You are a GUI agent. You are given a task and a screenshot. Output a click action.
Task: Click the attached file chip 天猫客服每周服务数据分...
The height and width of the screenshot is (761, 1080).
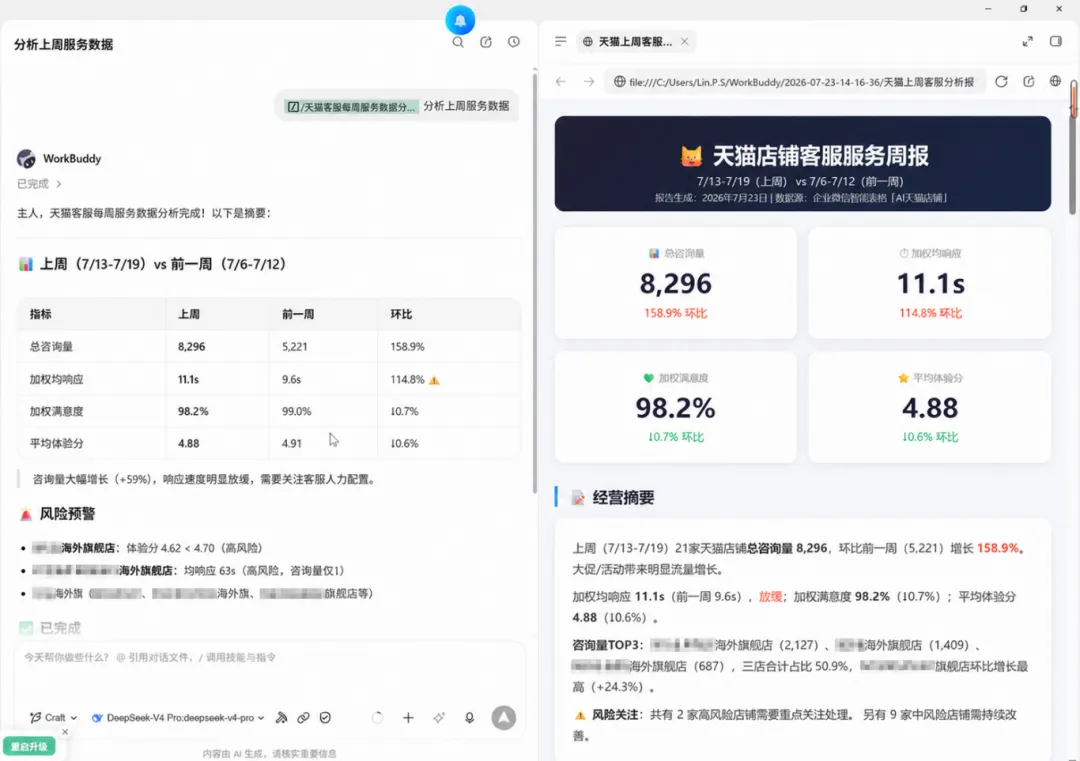coord(351,107)
